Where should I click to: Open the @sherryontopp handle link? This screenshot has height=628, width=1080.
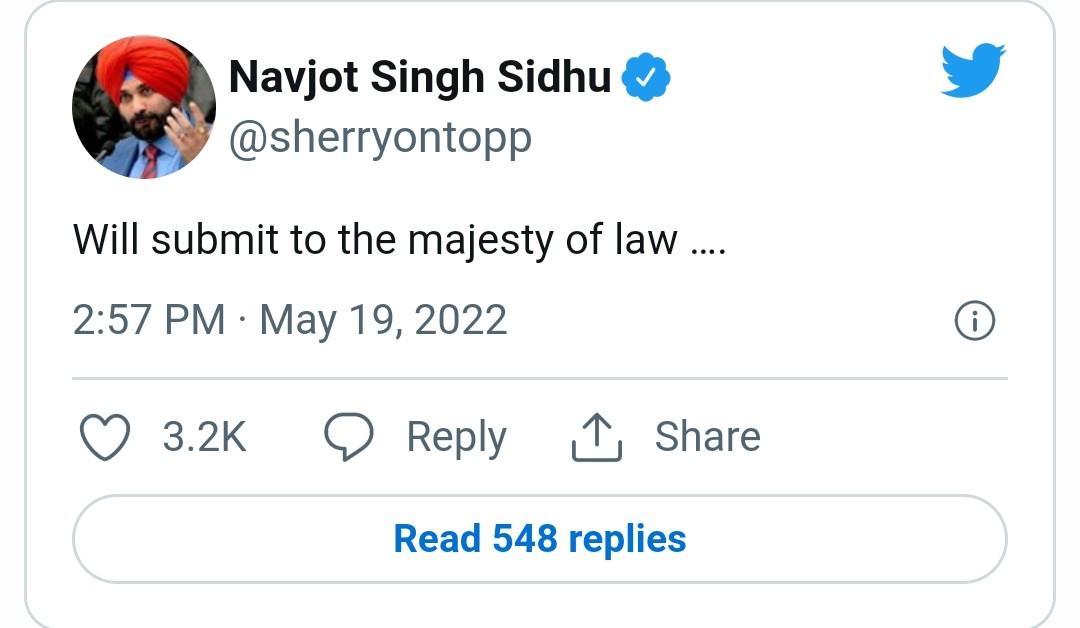(x=380, y=139)
